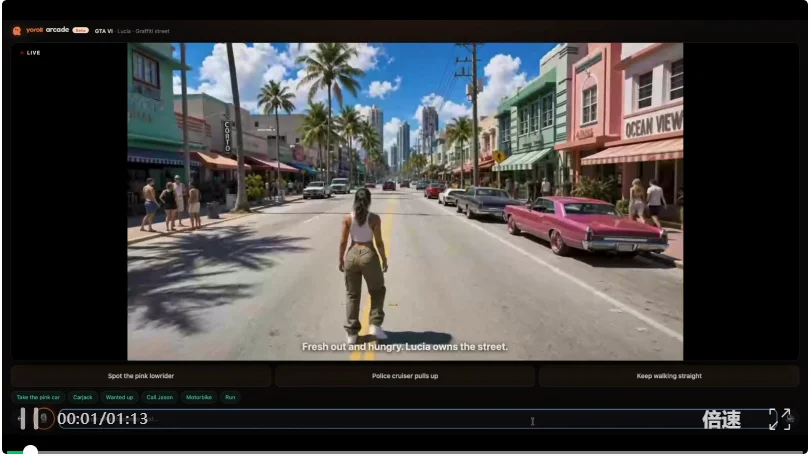The image size is (810, 456).
Task: Select the 'Take the pink car' chip
Action: tap(38, 397)
